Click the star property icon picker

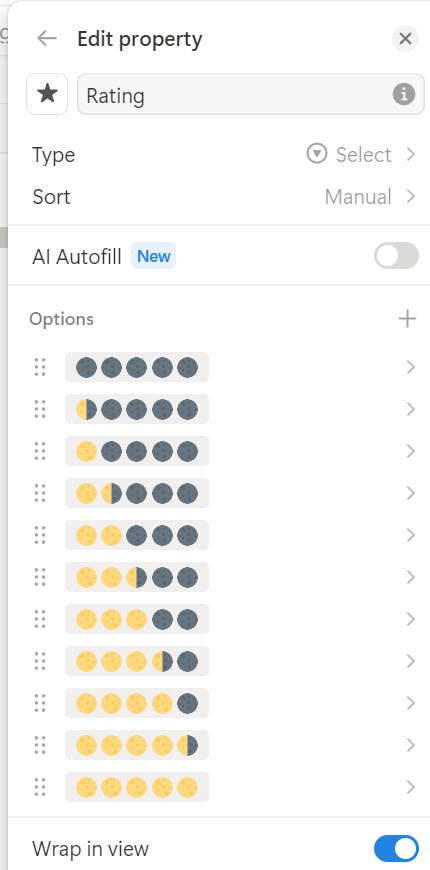point(47,94)
